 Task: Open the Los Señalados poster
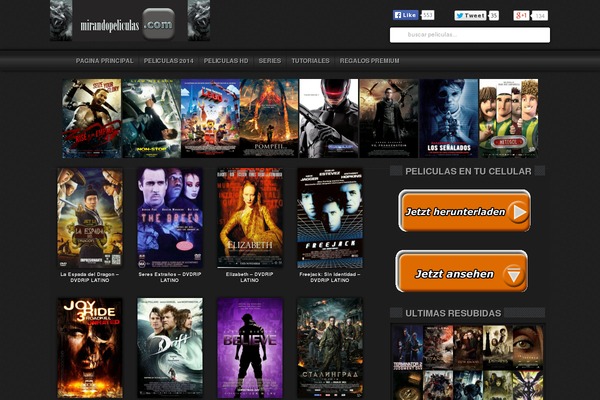coord(449,118)
